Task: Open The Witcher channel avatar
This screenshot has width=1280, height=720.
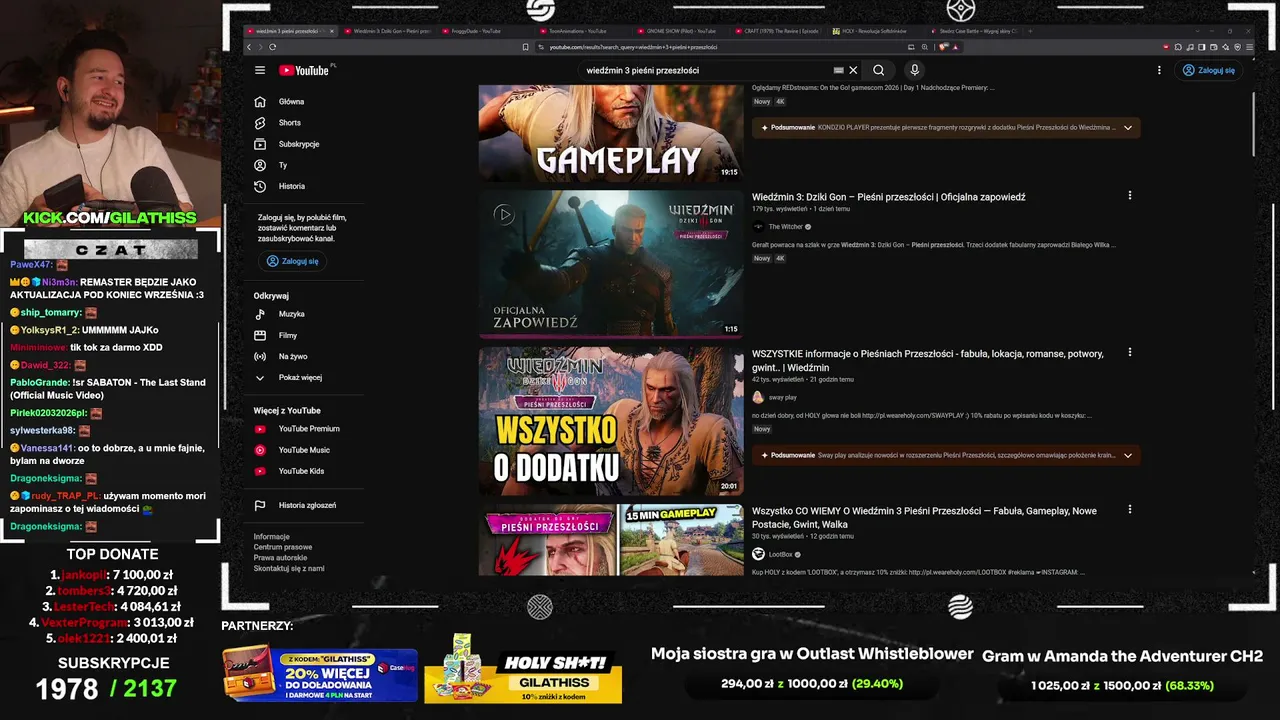Action: point(758,227)
